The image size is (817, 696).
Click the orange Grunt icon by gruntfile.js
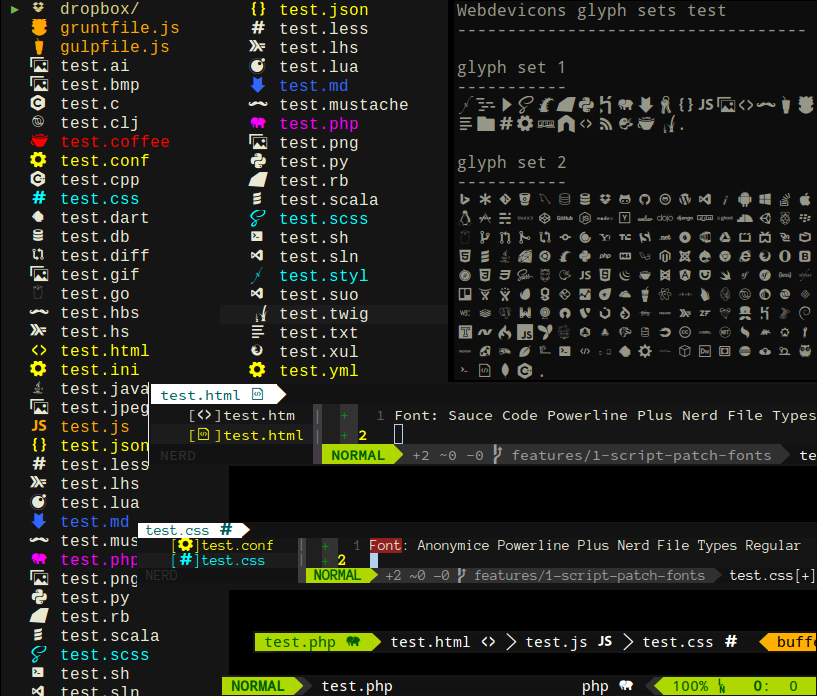pyautogui.click(x=39, y=27)
